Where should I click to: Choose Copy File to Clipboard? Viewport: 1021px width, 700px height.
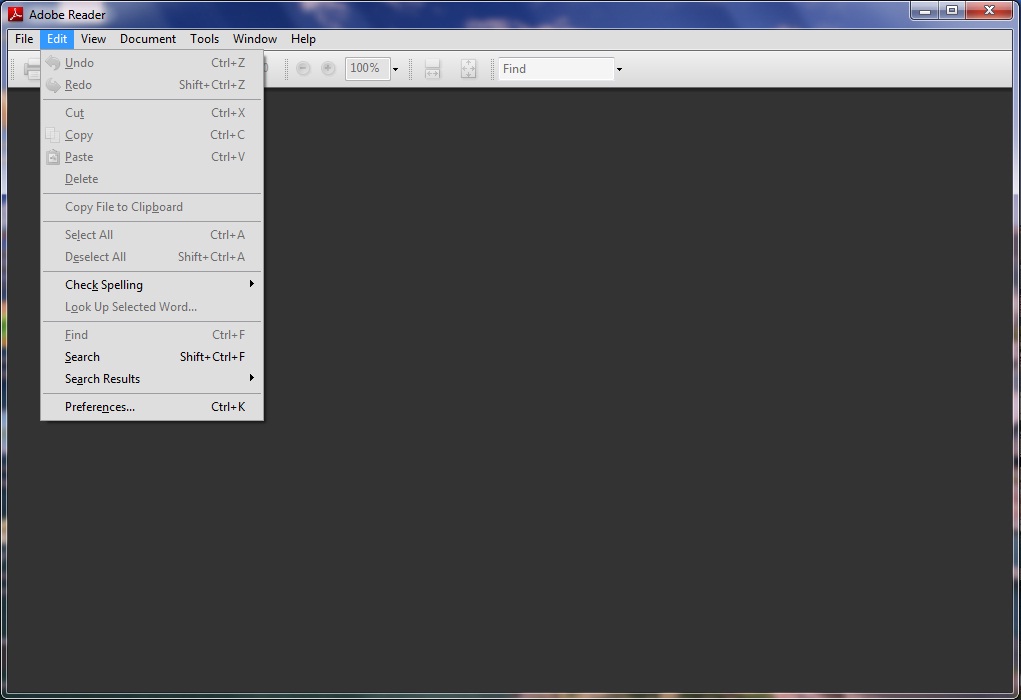click(152, 207)
